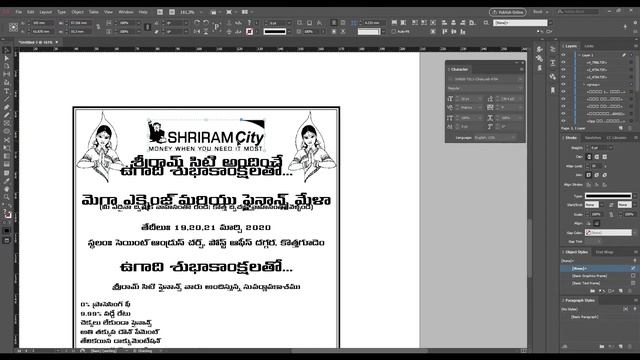Select the bevel join stroke option

tap(604, 175)
